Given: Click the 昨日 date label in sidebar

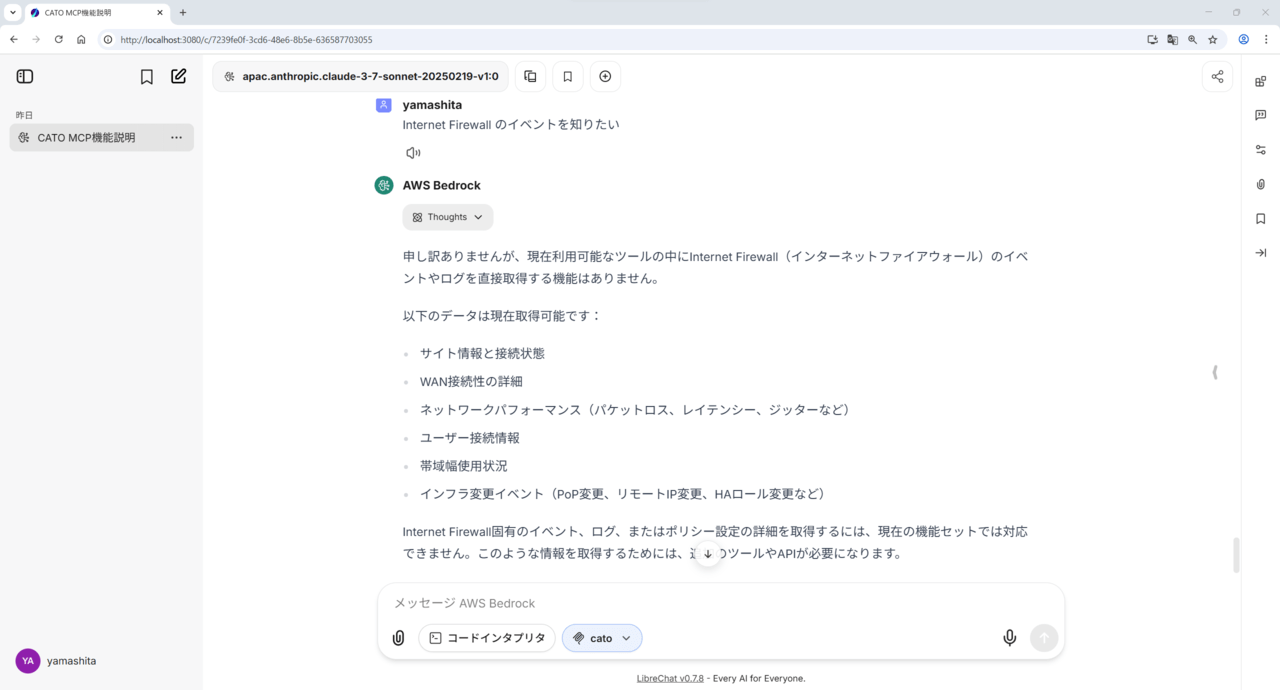Looking at the screenshot, I should (x=25, y=115).
